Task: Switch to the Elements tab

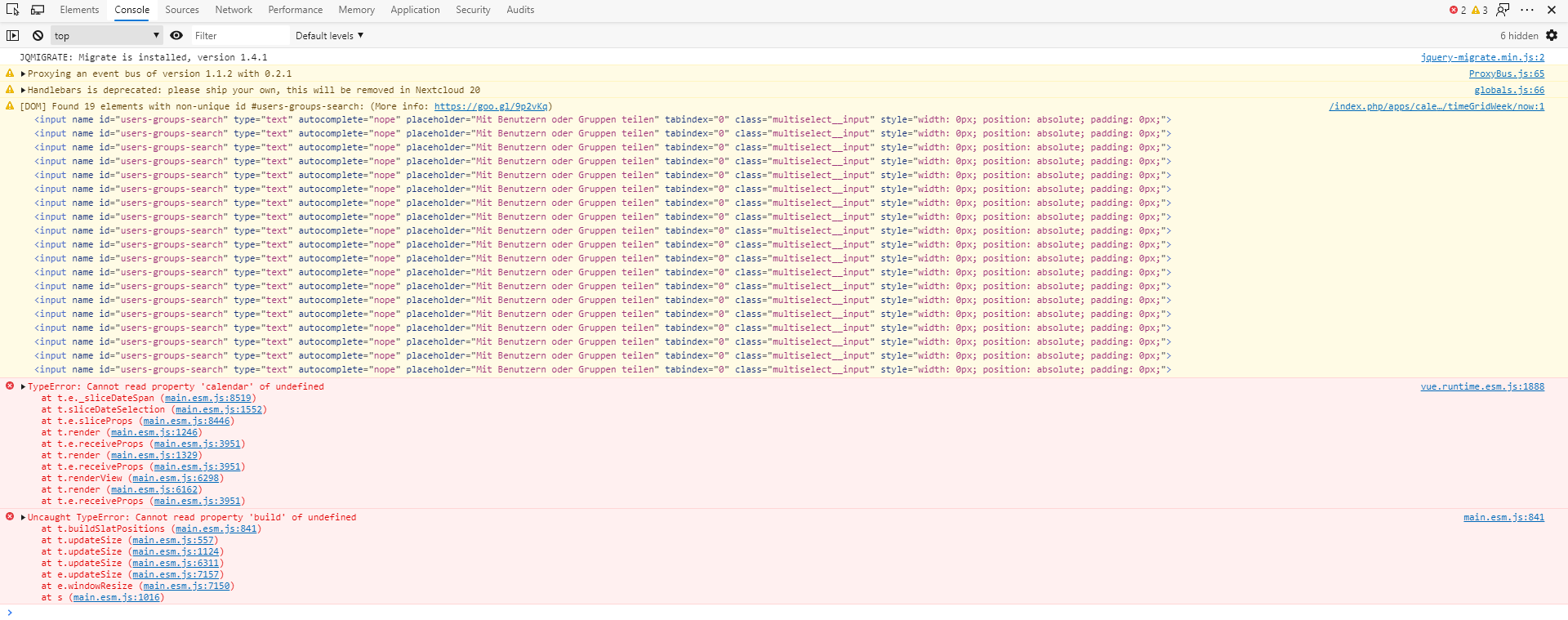Action: (x=79, y=10)
